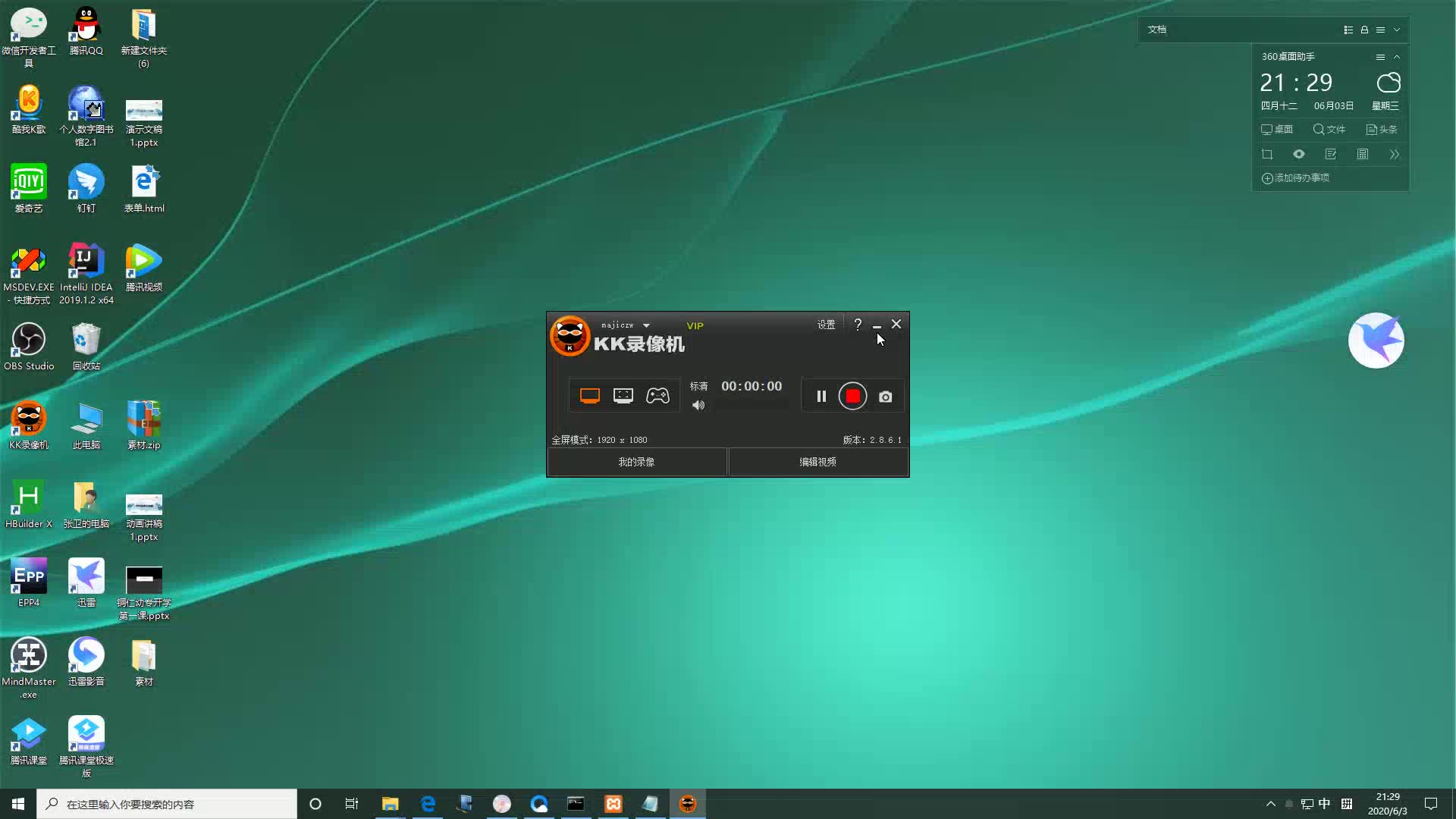Click the pause recording button
Image resolution: width=1456 pixels, height=819 pixels.
(821, 396)
